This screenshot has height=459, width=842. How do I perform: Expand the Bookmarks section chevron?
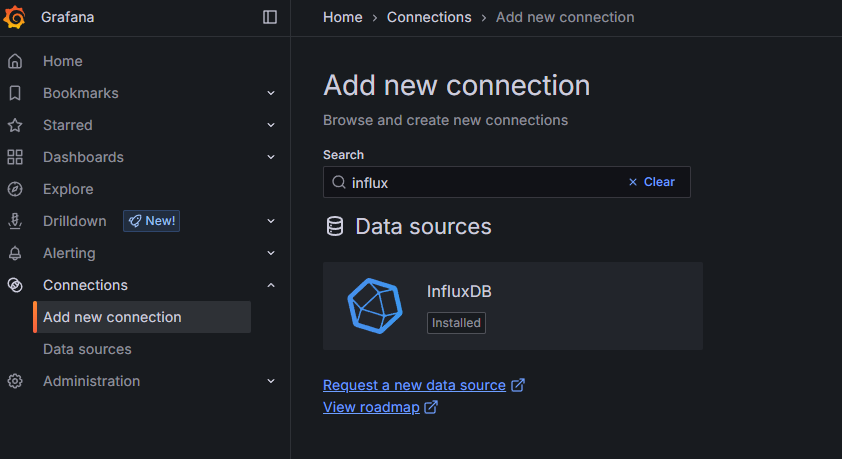pyautogui.click(x=271, y=93)
